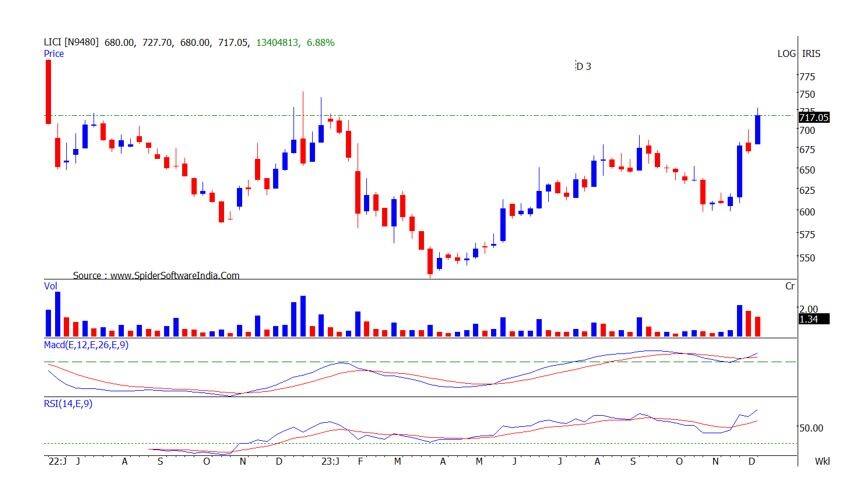
Task: Click the Macd(E,12,E,26,E,9) indicator label
Action: pyautogui.click(x=86, y=344)
